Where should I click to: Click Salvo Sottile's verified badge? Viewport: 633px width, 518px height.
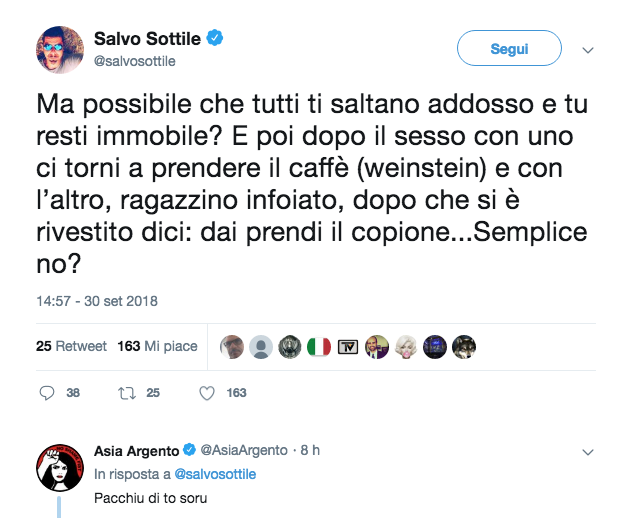tap(215, 39)
